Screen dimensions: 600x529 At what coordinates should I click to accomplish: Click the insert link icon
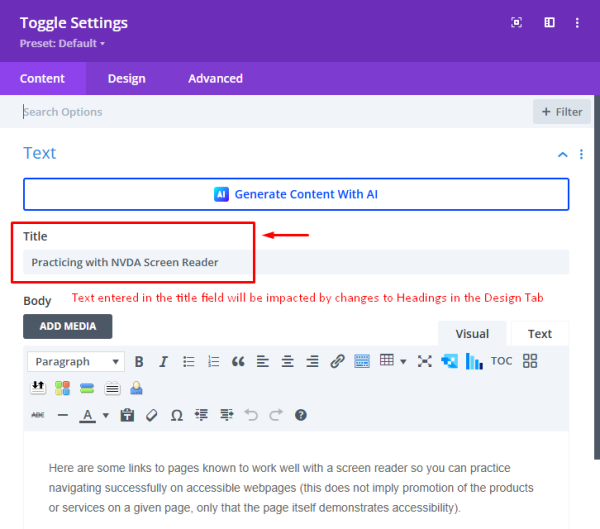coord(337,361)
